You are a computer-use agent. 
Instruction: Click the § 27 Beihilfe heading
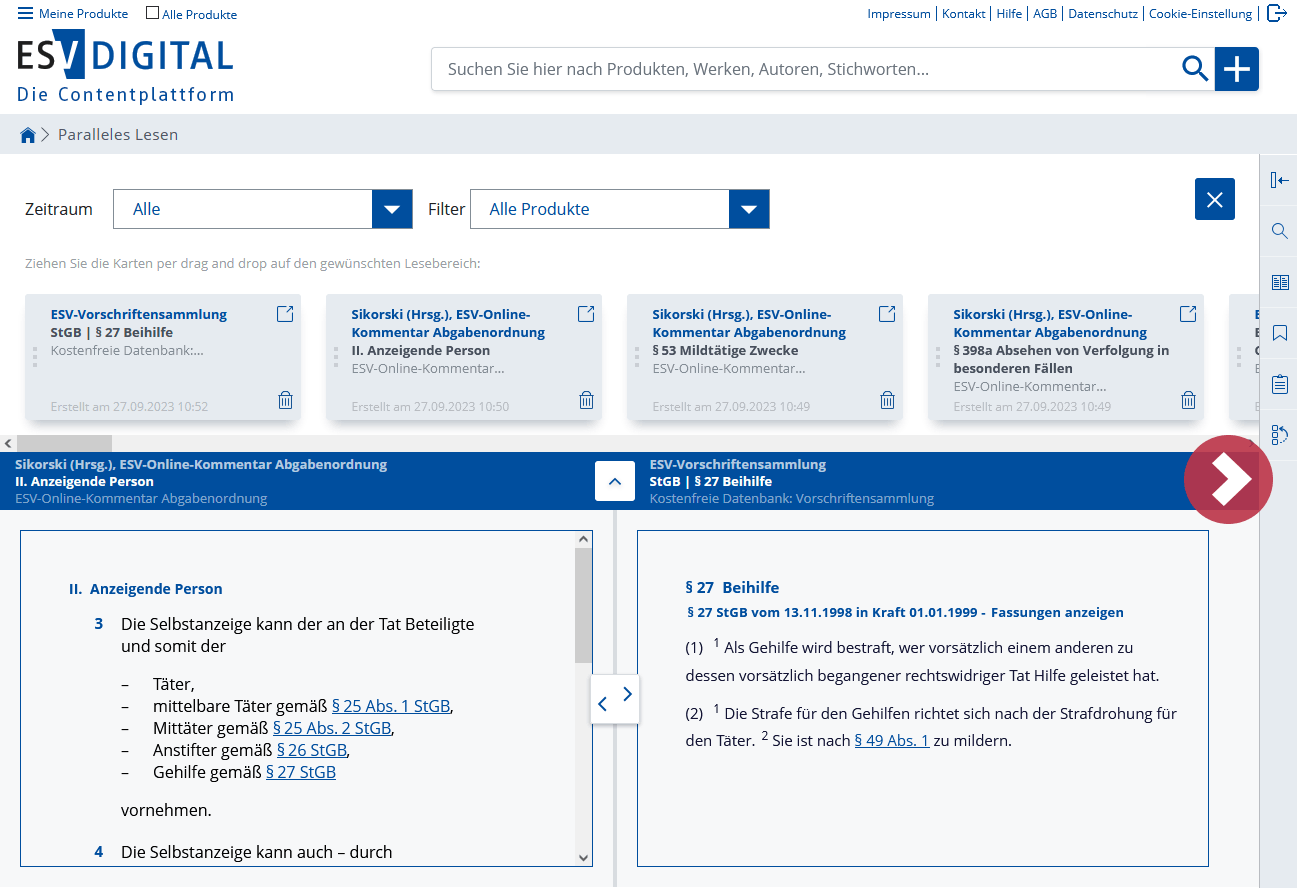click(732, 587)
